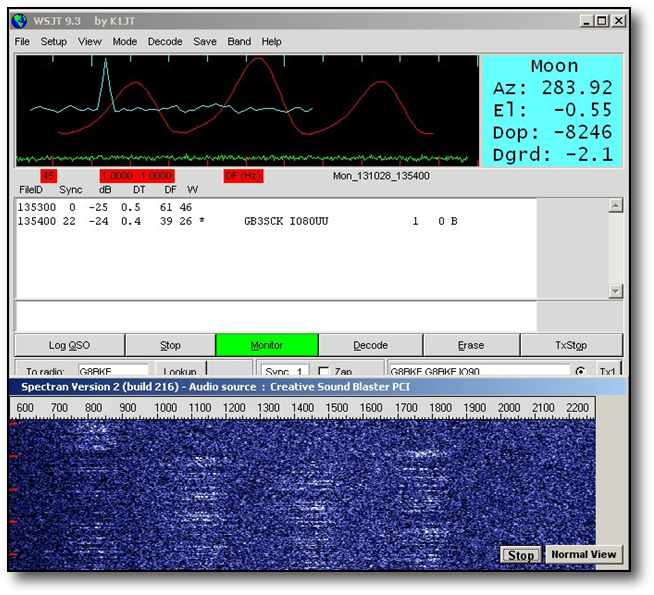Click the To radio callsign field
Image resolution: width=654 pixels, height=595 pixels.
click(x=112, y=371)
